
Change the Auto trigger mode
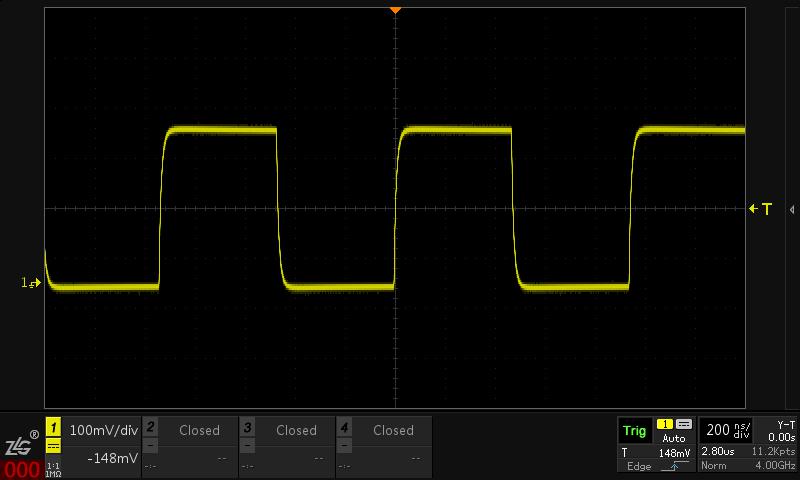[674, 438]
